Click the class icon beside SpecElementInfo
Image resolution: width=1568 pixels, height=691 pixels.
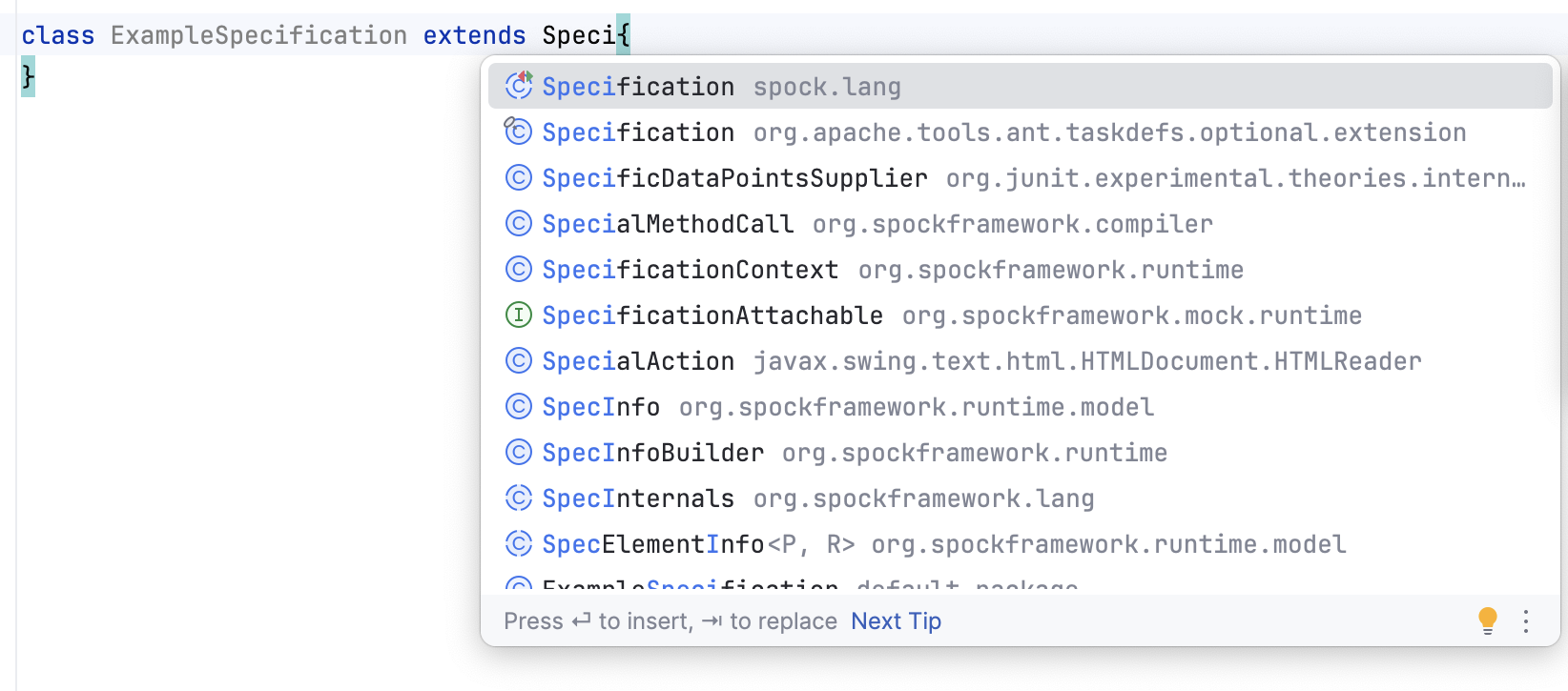tap(518, 543)
